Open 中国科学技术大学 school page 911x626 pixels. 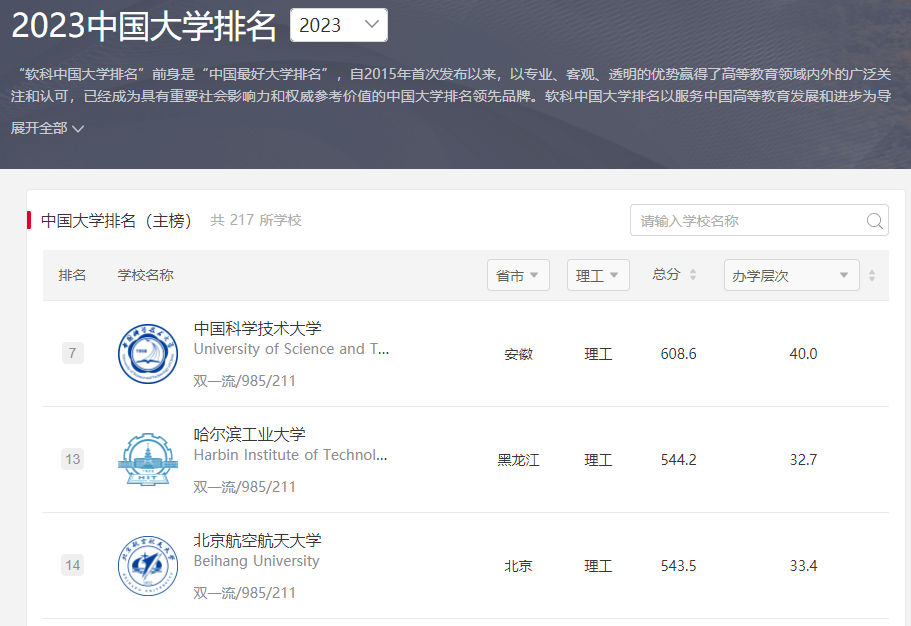coord(257,328)
